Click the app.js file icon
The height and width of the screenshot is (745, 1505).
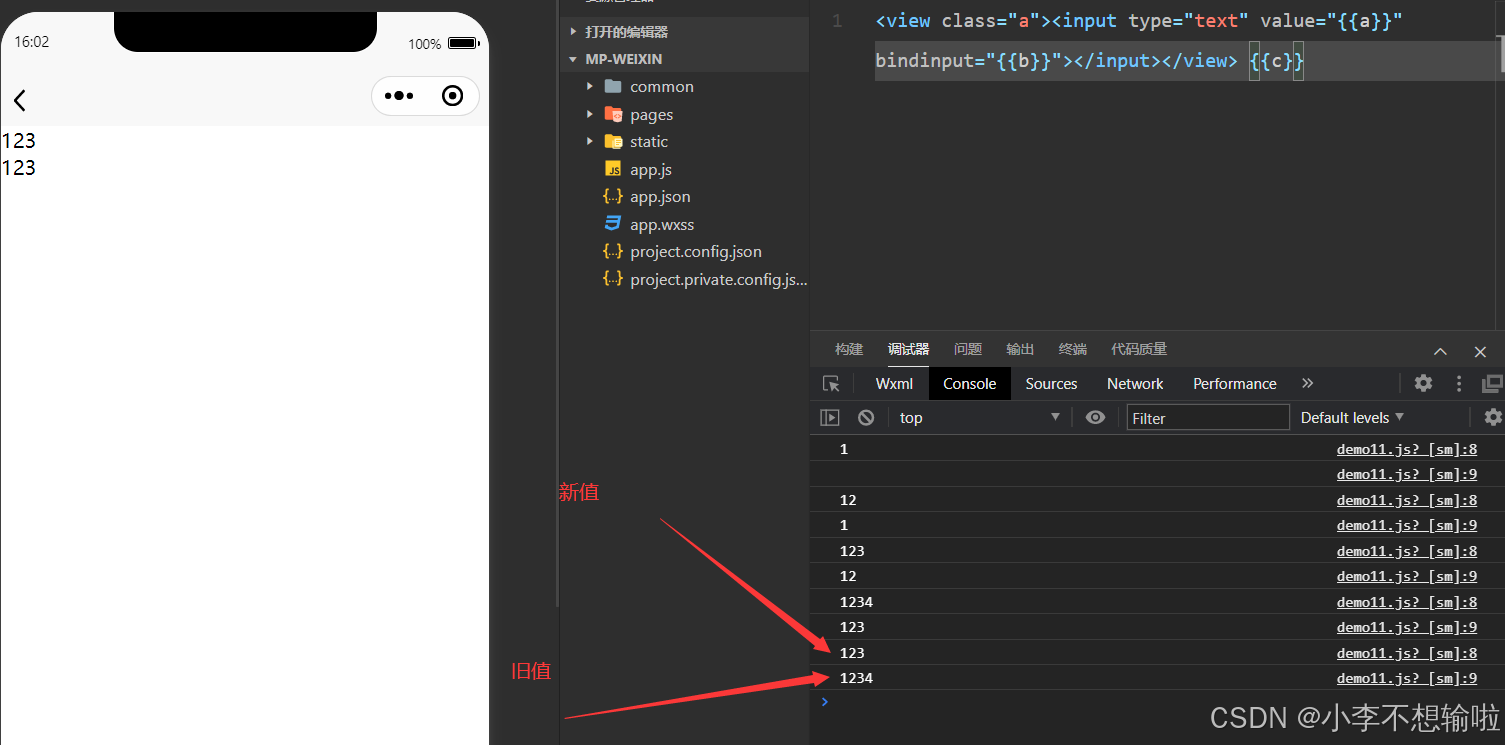[x=613, y=169]
